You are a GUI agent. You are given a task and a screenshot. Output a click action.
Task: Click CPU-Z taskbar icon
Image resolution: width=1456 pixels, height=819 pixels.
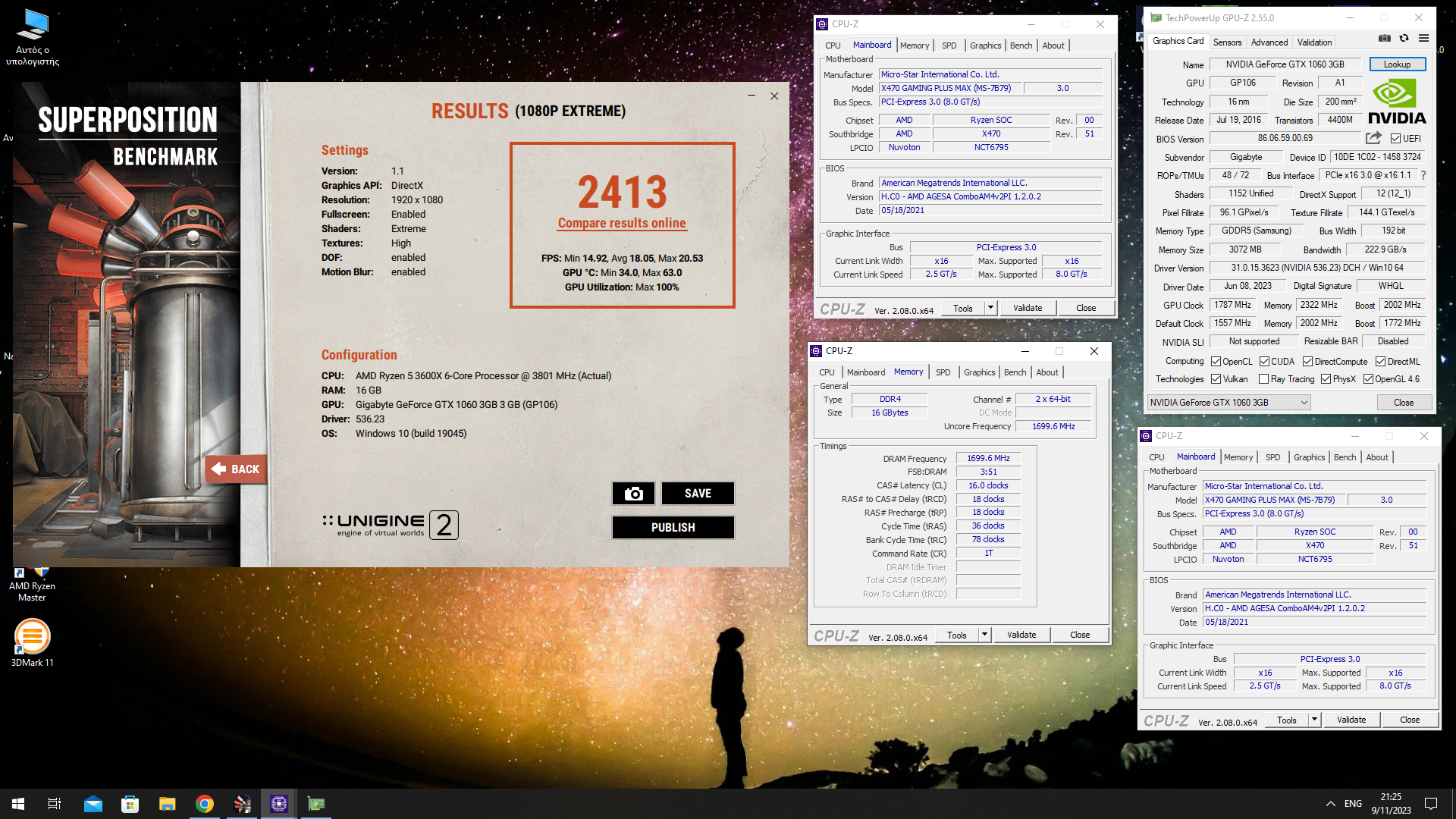click(x=279, y=804)
